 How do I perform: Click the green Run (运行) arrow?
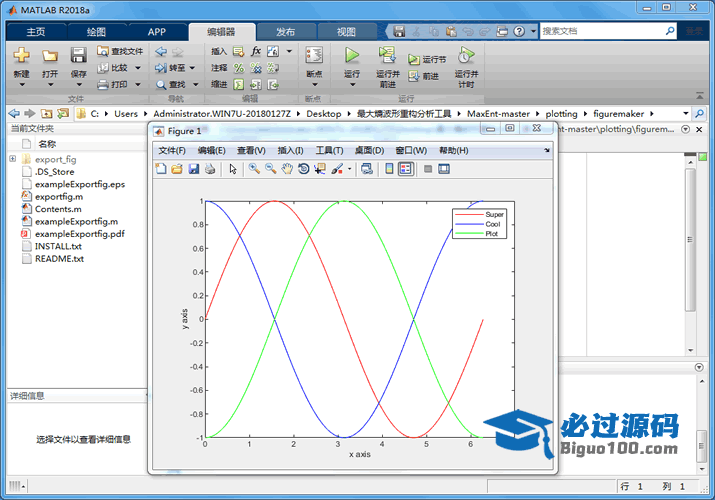pos(352,56)
